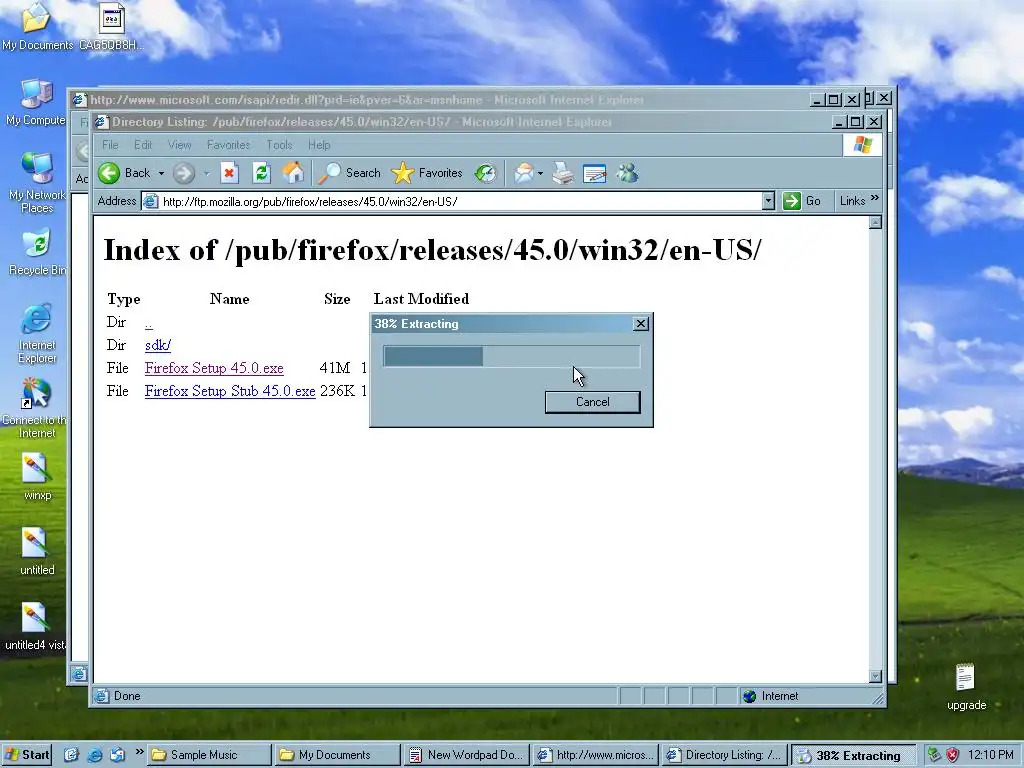Open the Mail button dropdown arrow

[x=540, y=174]
